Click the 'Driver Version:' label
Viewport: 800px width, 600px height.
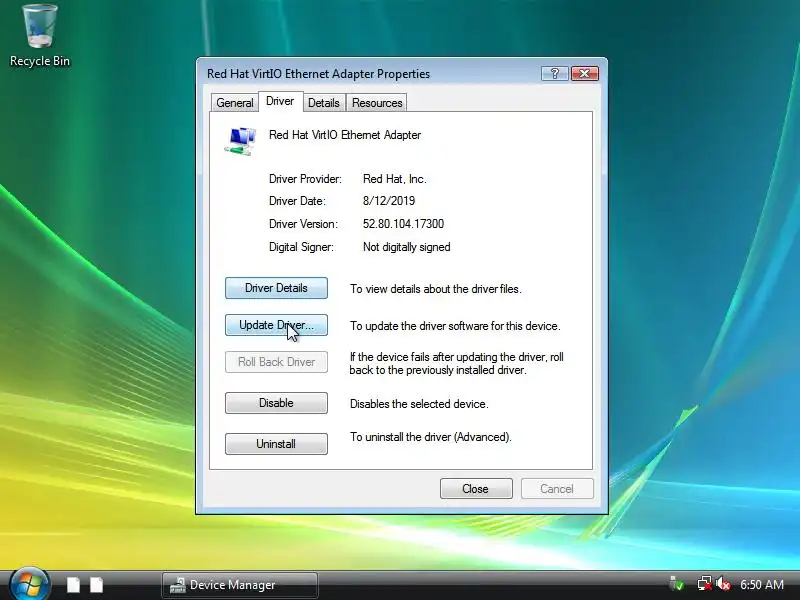coord(303,224)
